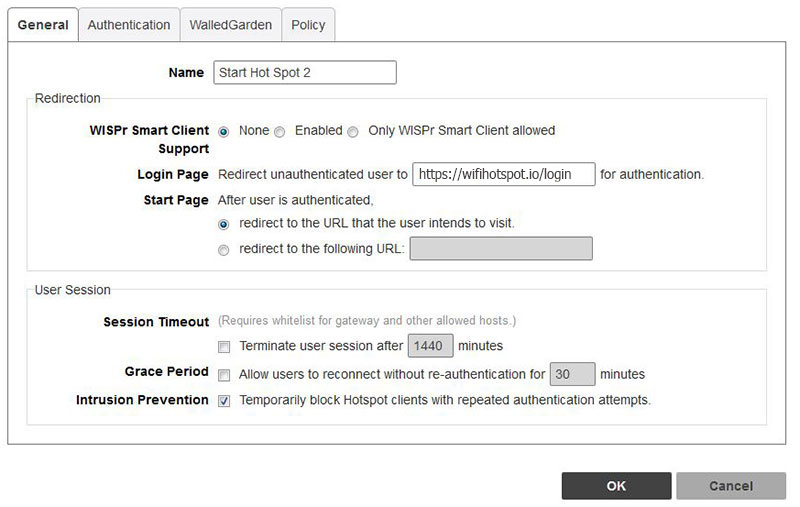This screenshot has height=507, width=800.
Task: Select the General tab
Action: tap(42, 25)
